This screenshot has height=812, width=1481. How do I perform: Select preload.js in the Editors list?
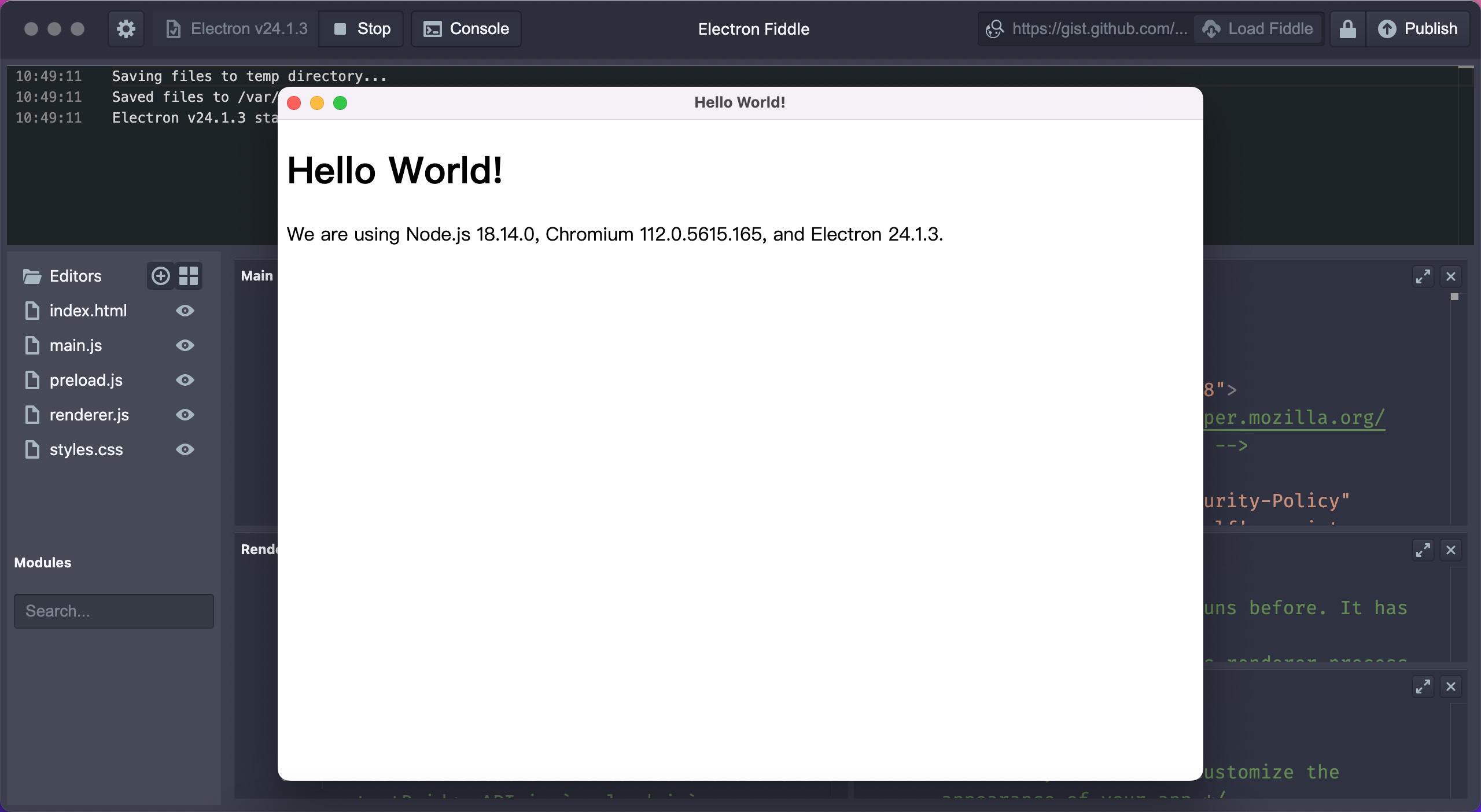(x=86, y=380)
